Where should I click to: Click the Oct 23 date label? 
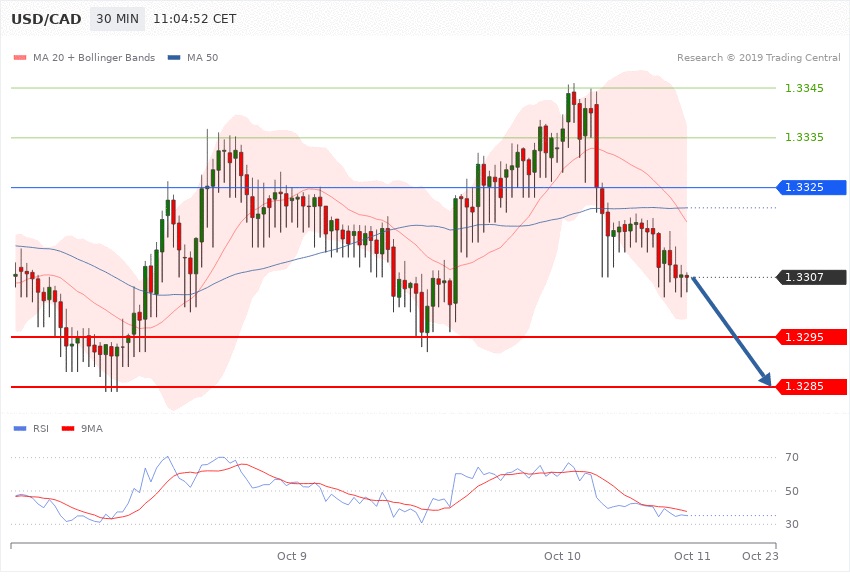[760, 555]
